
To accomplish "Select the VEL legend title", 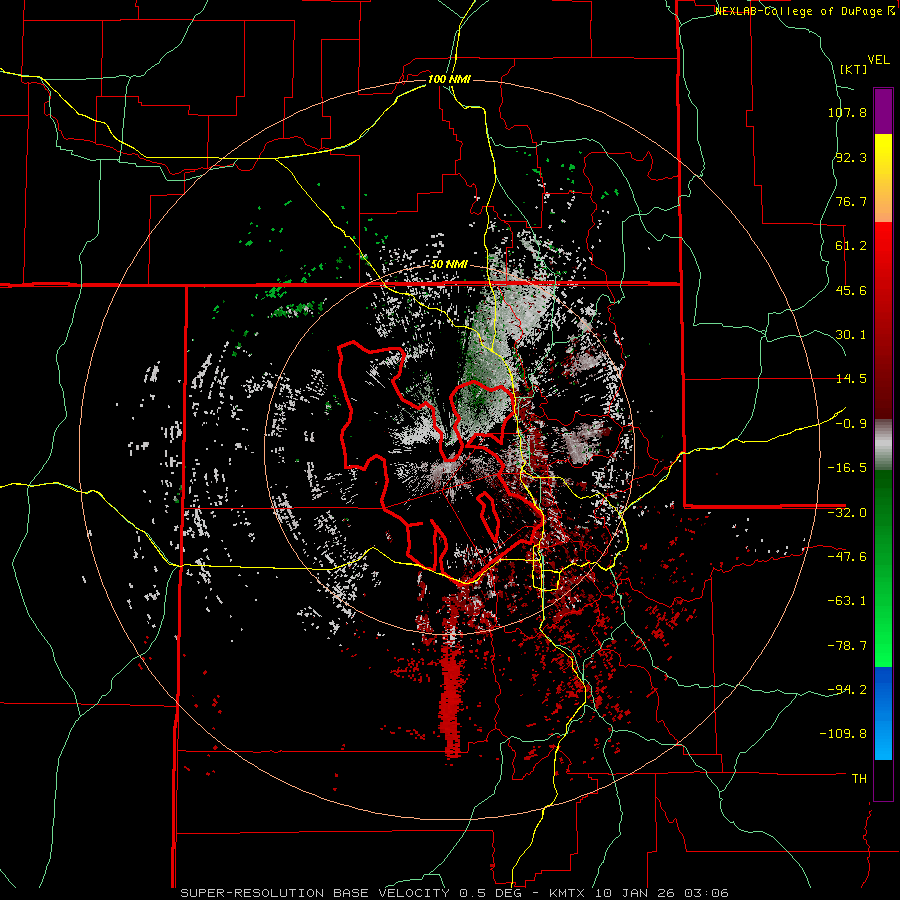I will (x=878, y=60).
